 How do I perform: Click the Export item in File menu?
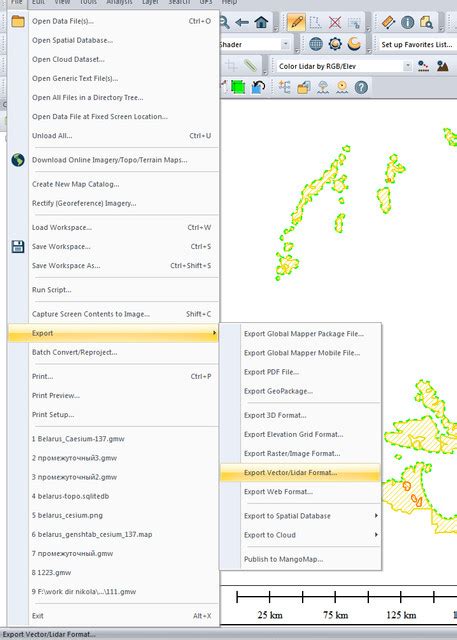coord(113,333)
